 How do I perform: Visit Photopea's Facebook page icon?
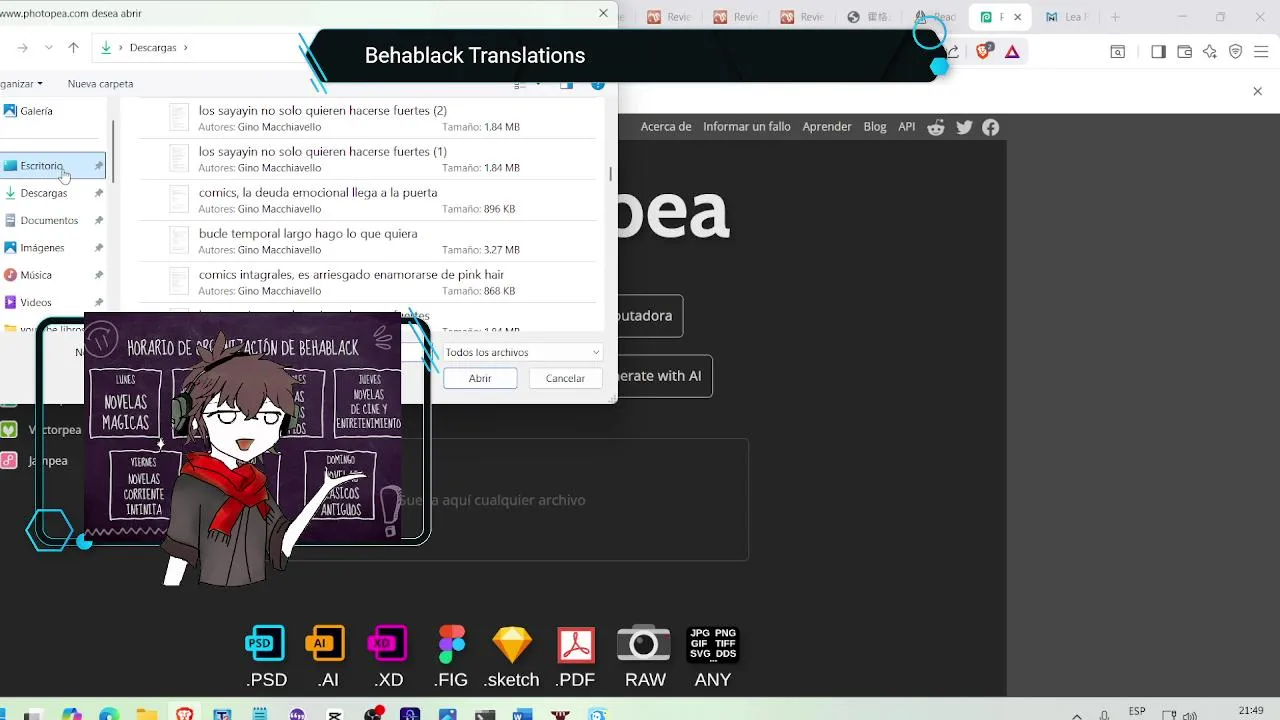tap(991, 127)
